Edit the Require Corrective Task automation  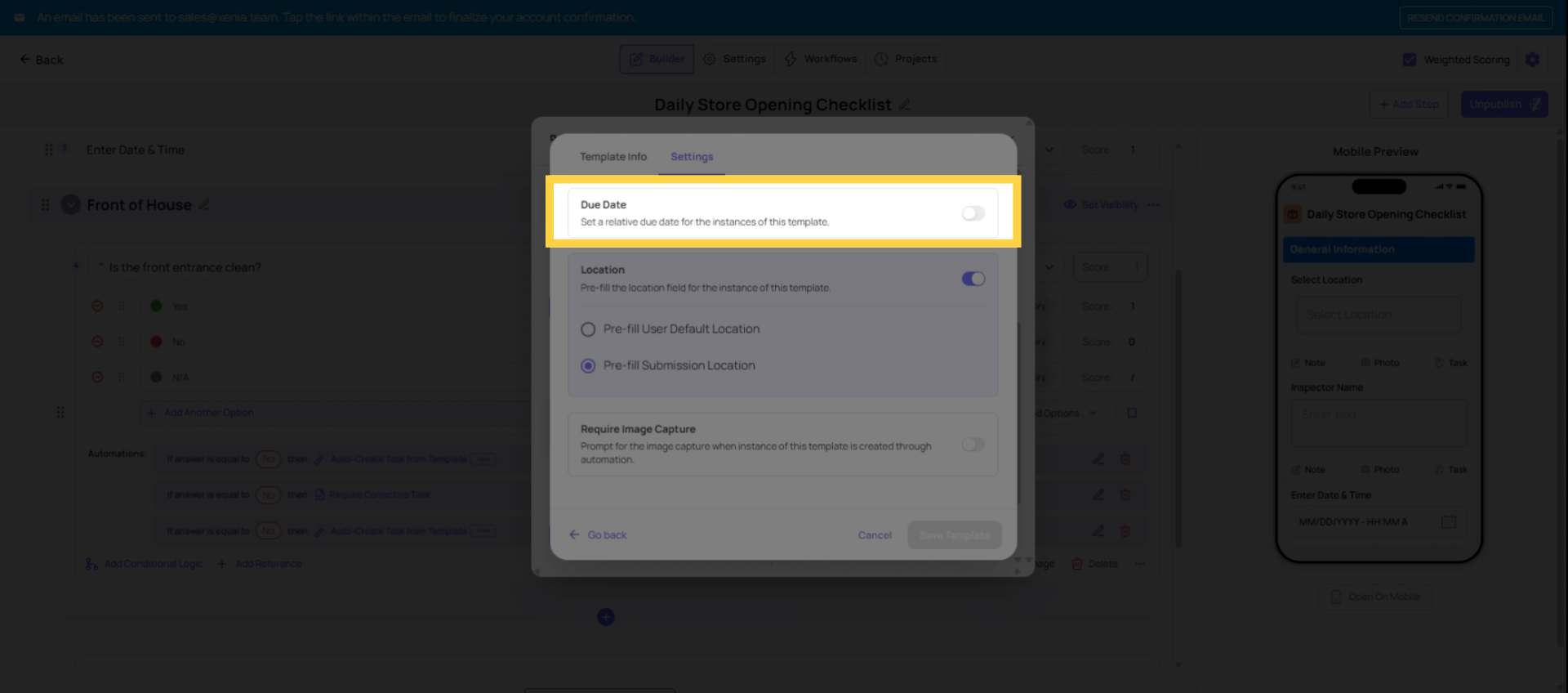coord(1098,495)
